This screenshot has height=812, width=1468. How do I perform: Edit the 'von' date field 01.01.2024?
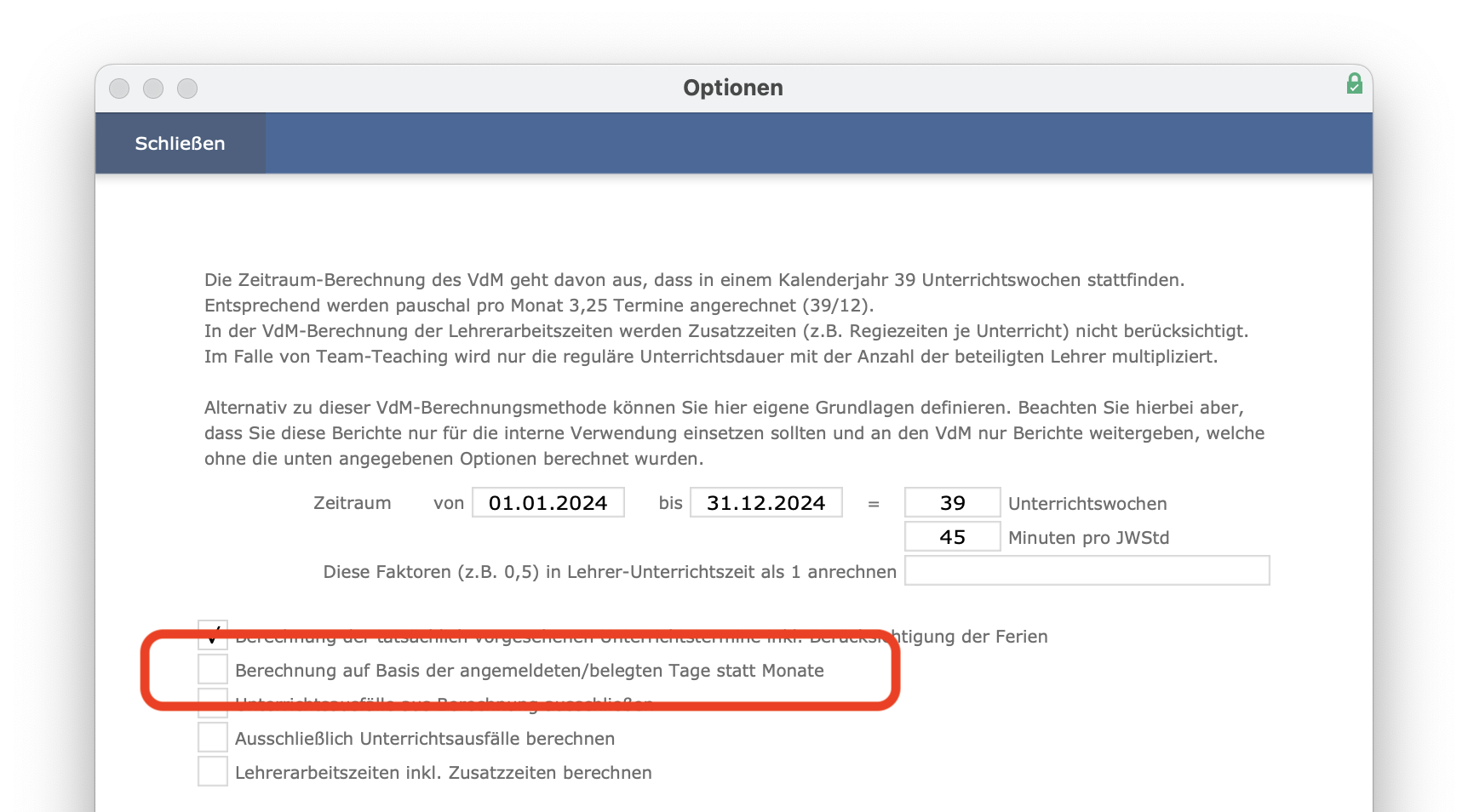548,502
